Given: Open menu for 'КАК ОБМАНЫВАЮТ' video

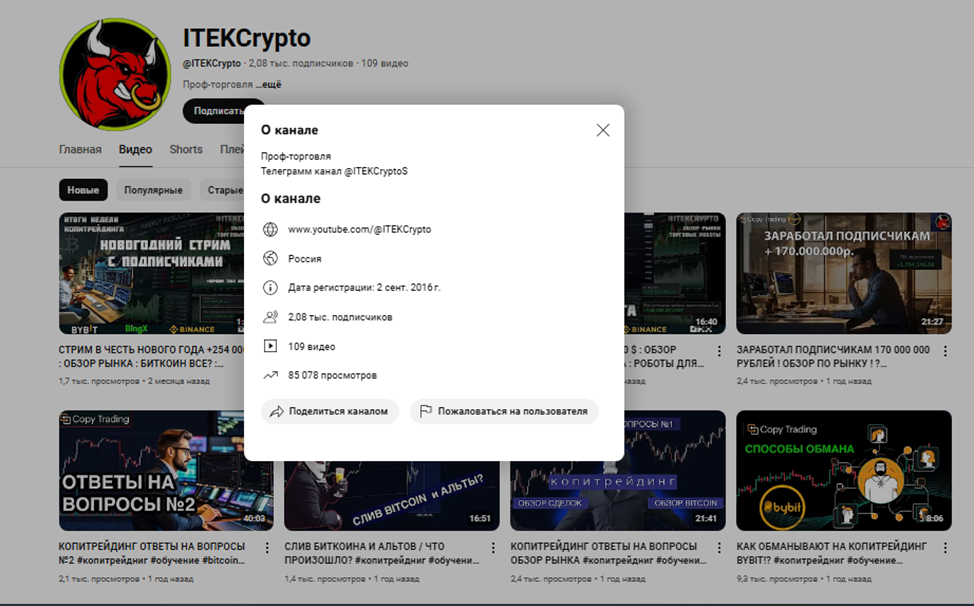Looking at the screenshot, I should (x=945, y=548).
